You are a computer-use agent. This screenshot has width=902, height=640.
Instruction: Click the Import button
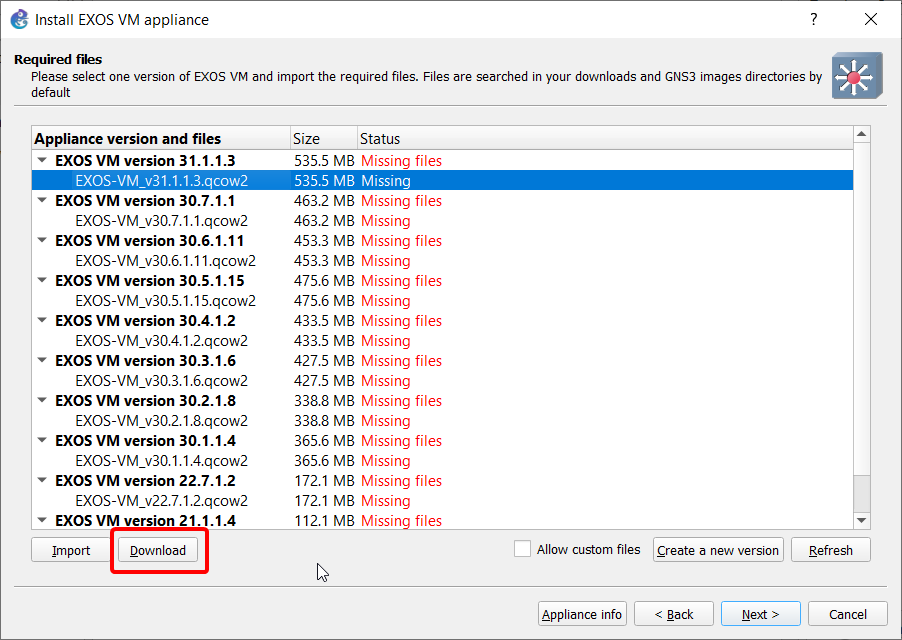(x=71, y=550)
